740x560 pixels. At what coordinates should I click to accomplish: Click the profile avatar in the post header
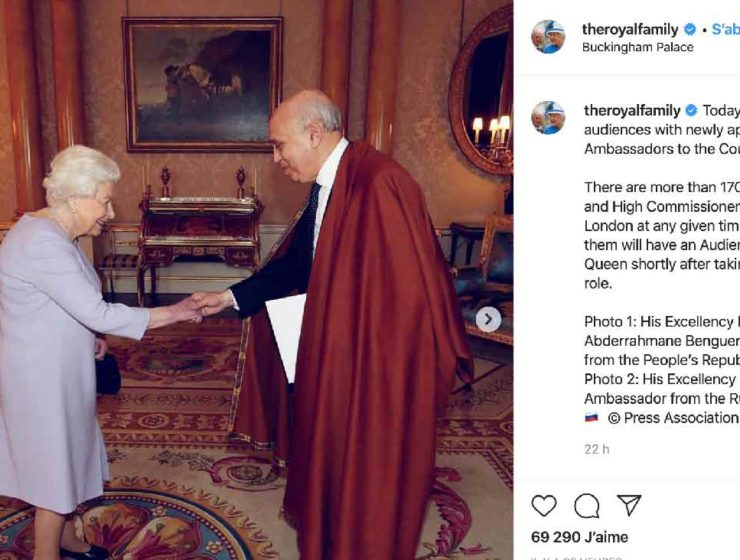click(548, 37)
